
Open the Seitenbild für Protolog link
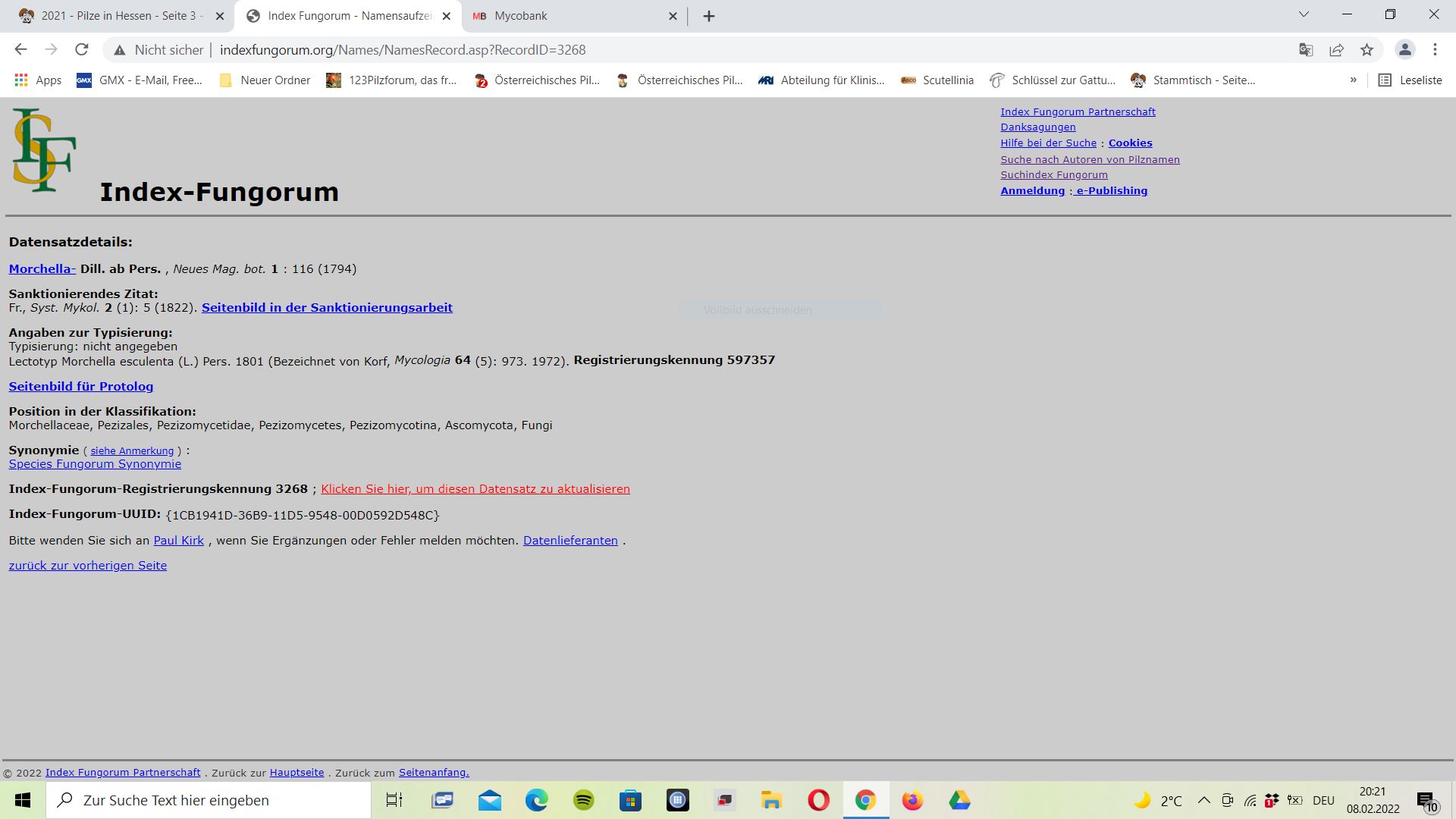click(81, 387)
